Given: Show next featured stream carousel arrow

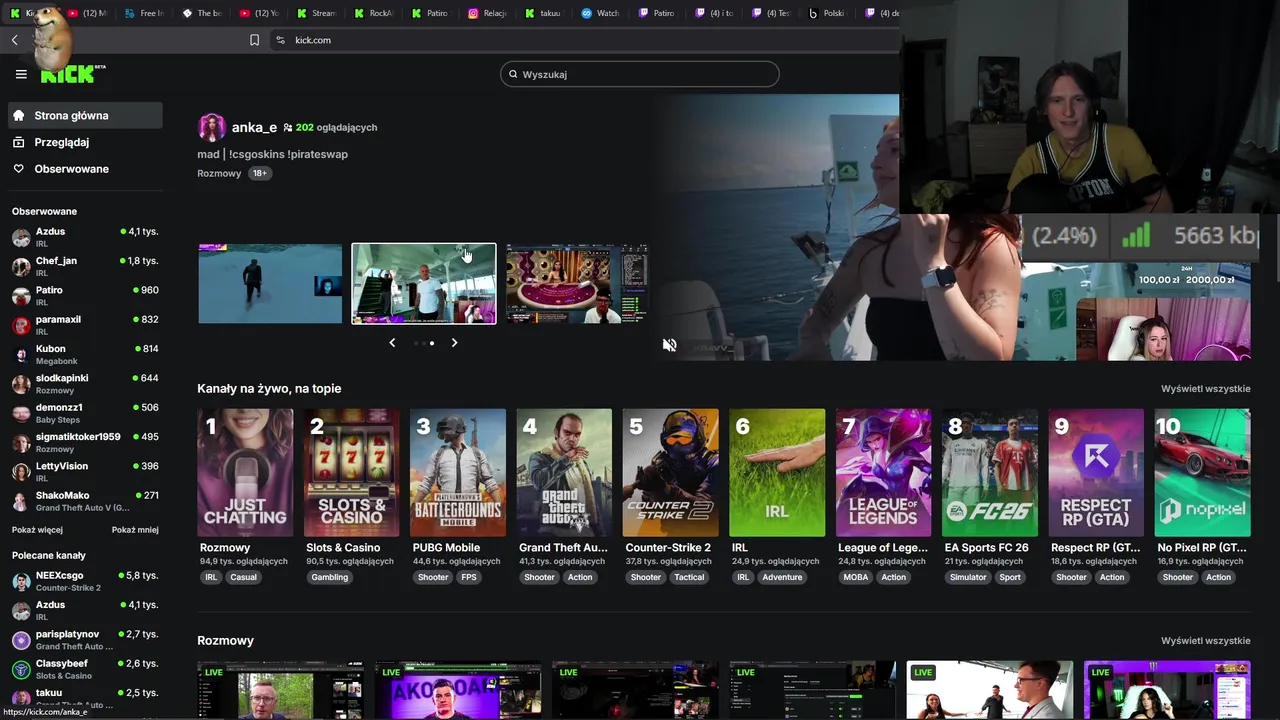Looking at the screenshot, I should point(454,343).
